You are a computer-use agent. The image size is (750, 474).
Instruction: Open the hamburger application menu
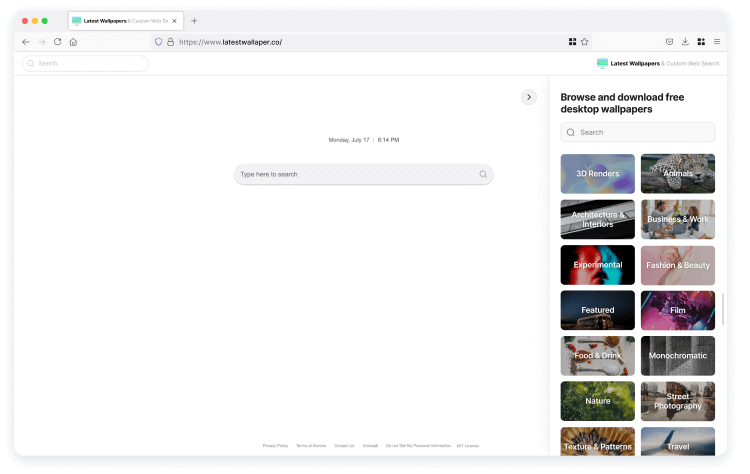tap(717, 42)
